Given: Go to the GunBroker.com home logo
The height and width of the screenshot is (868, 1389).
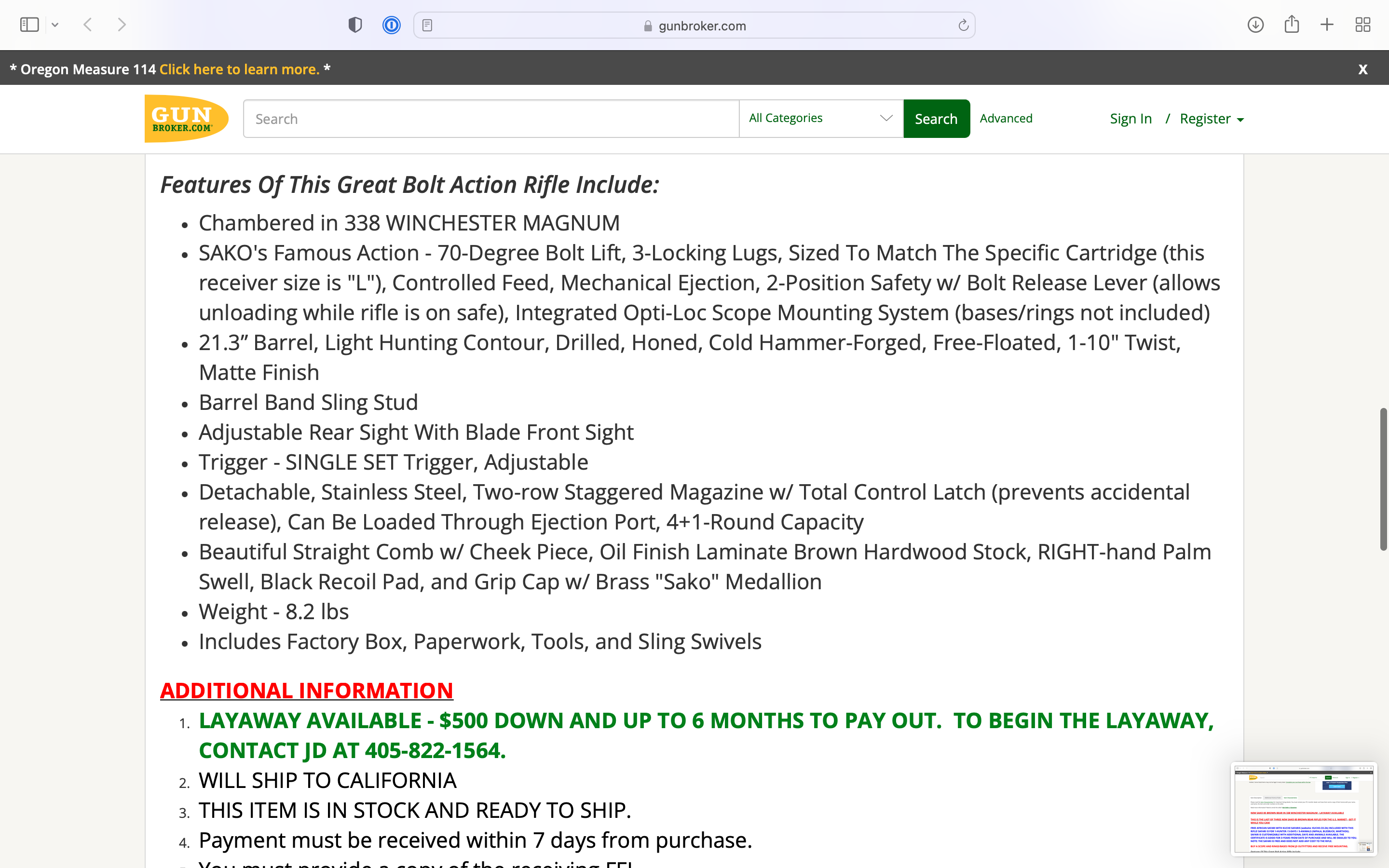Looking at the screenshot, I should click(187, 118).
